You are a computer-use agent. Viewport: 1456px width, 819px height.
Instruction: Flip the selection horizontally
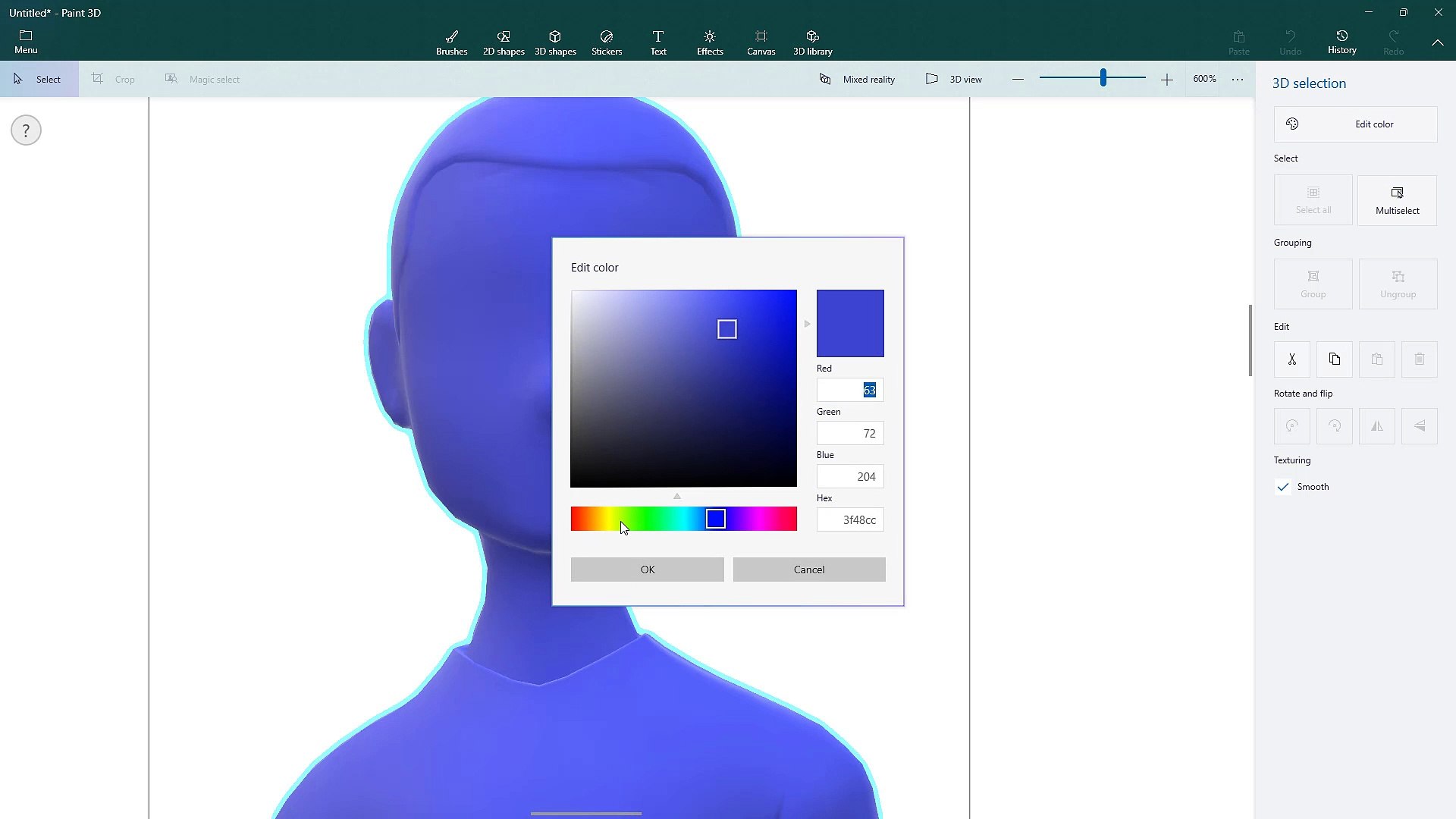pos(1376,425)
